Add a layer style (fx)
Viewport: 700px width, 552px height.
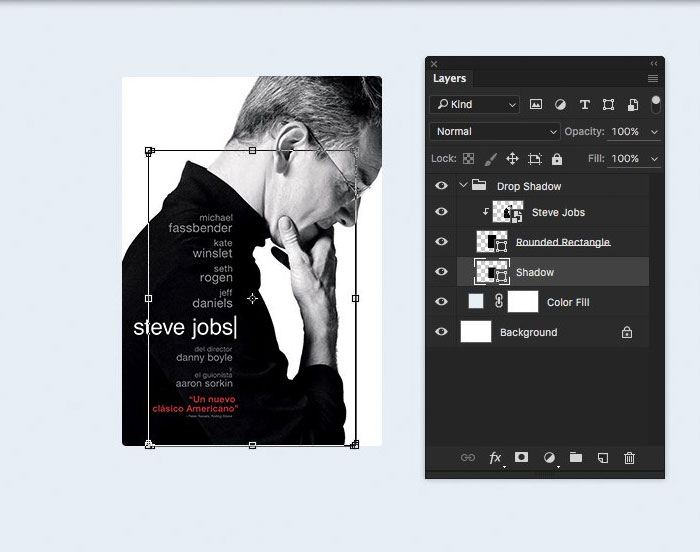tap(495, 458)
